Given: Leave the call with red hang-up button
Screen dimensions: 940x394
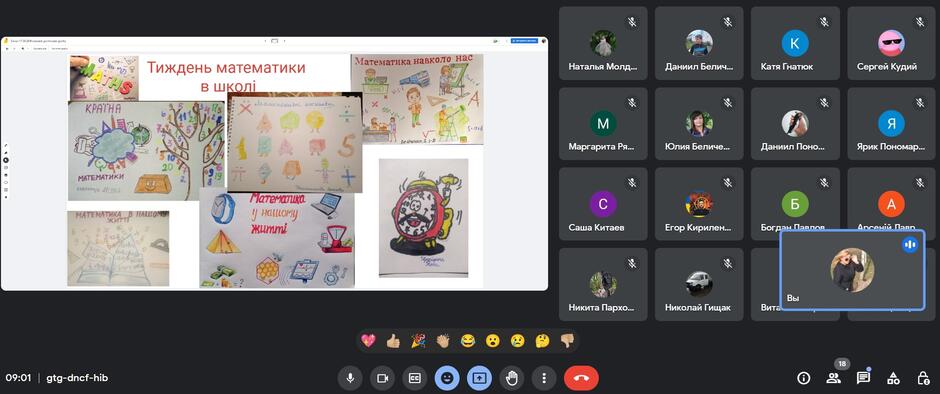Looking at the screenshot, I should pos(581,378).
